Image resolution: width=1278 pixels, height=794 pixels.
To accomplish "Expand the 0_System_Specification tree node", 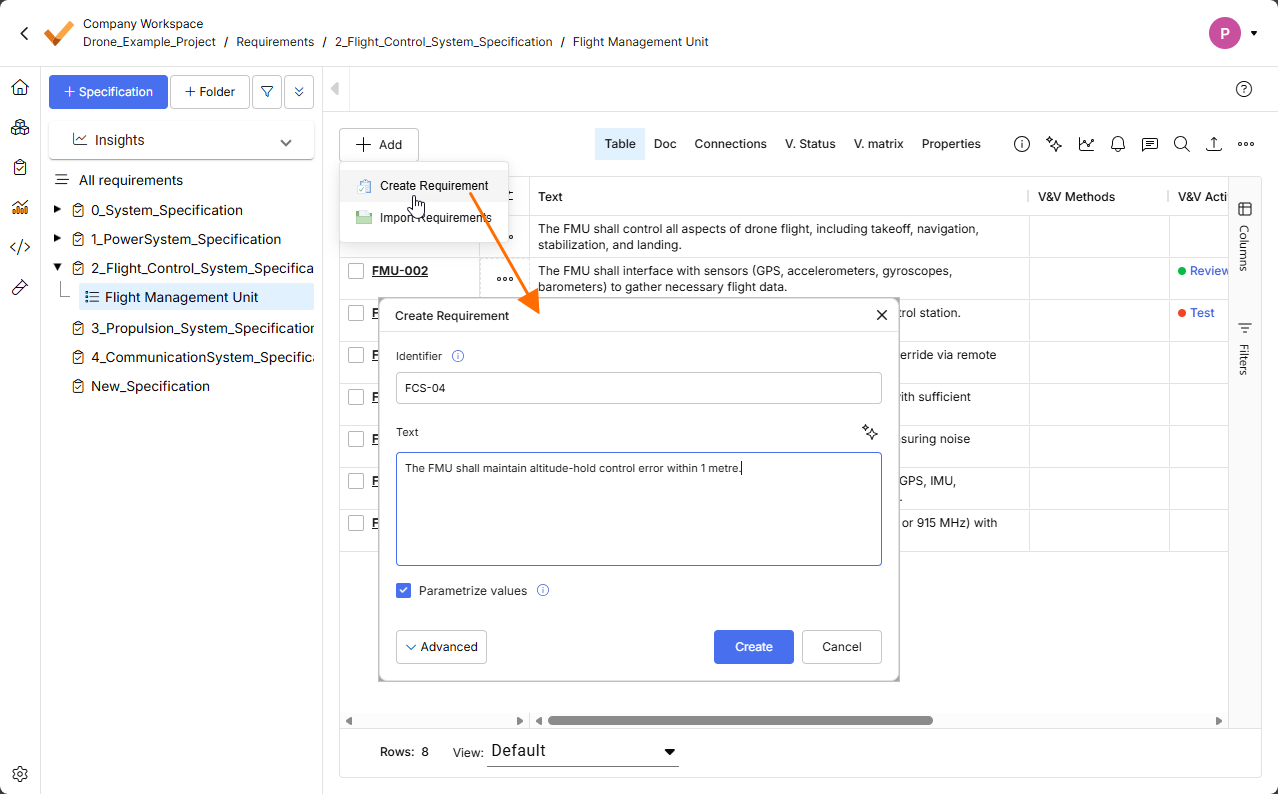I will (x=57, y=210).
